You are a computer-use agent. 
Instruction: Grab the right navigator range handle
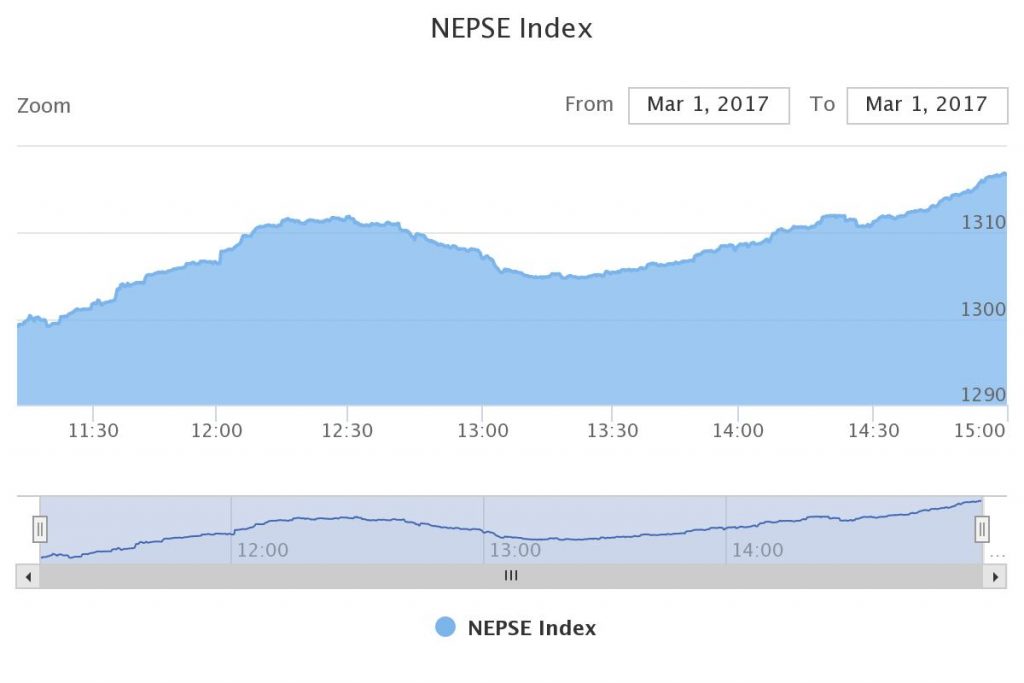(982, 528)
